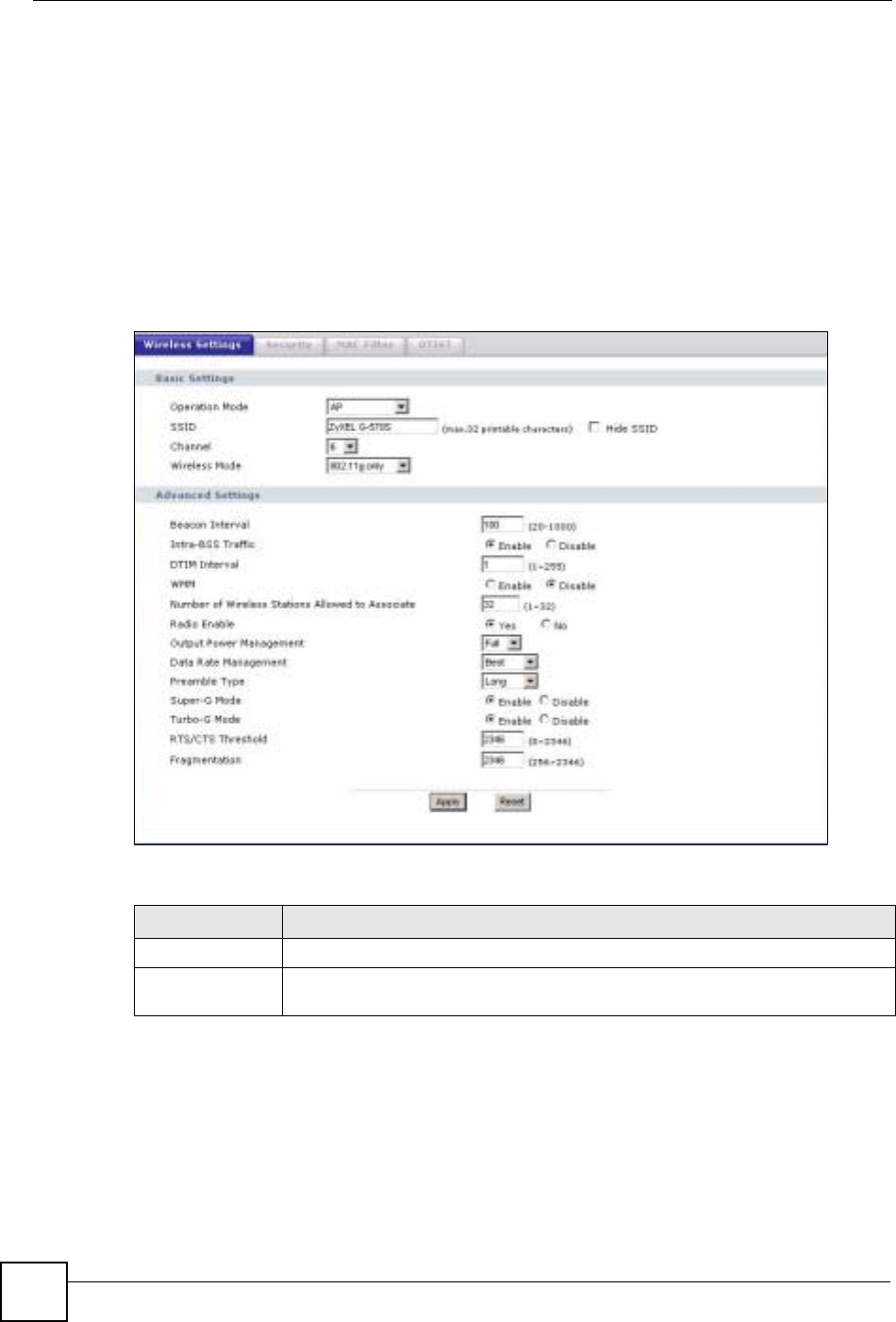Click the Reset button
Screen dimensions: 896x1322
tap(512, 801)
